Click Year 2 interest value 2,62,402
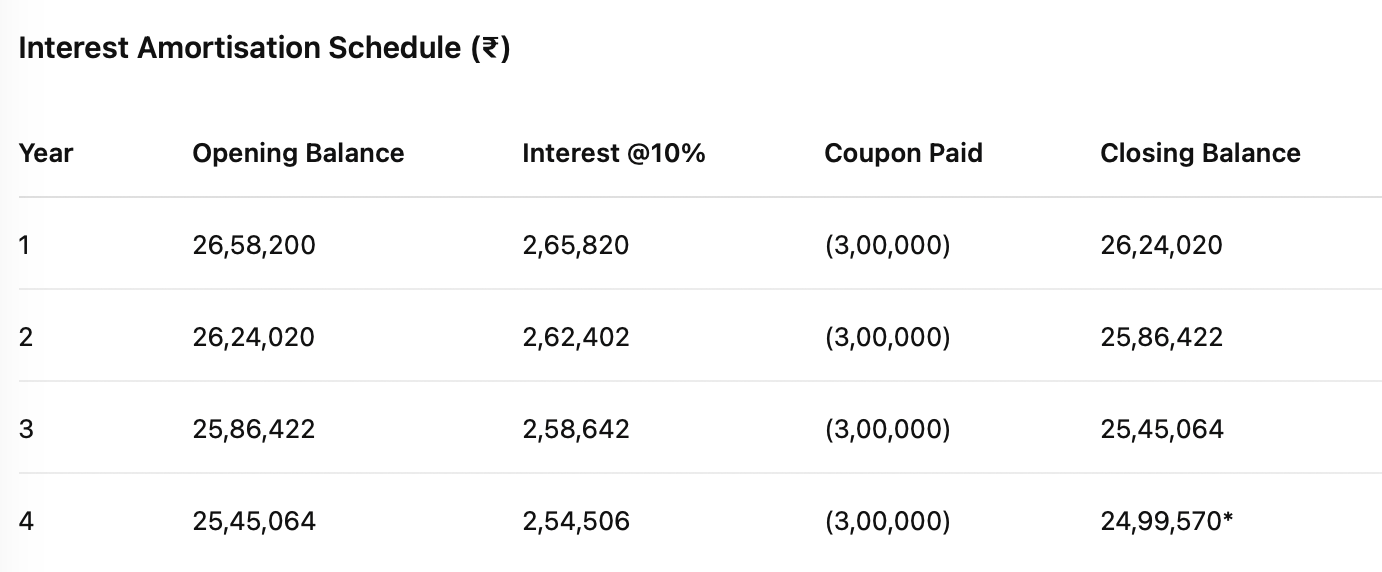The width and height of the screenshot is (1382, 572). click(x=575, y=337)
